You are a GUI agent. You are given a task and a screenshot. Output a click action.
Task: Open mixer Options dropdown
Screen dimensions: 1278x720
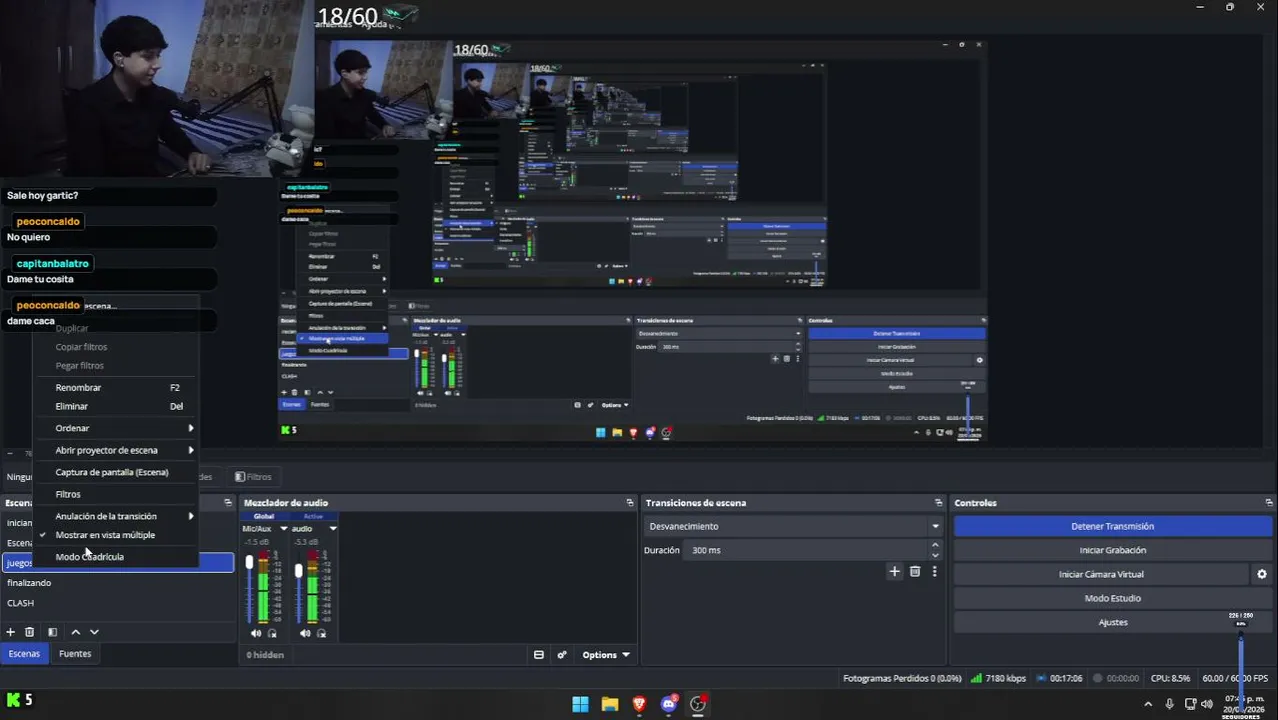coord(606,655)
